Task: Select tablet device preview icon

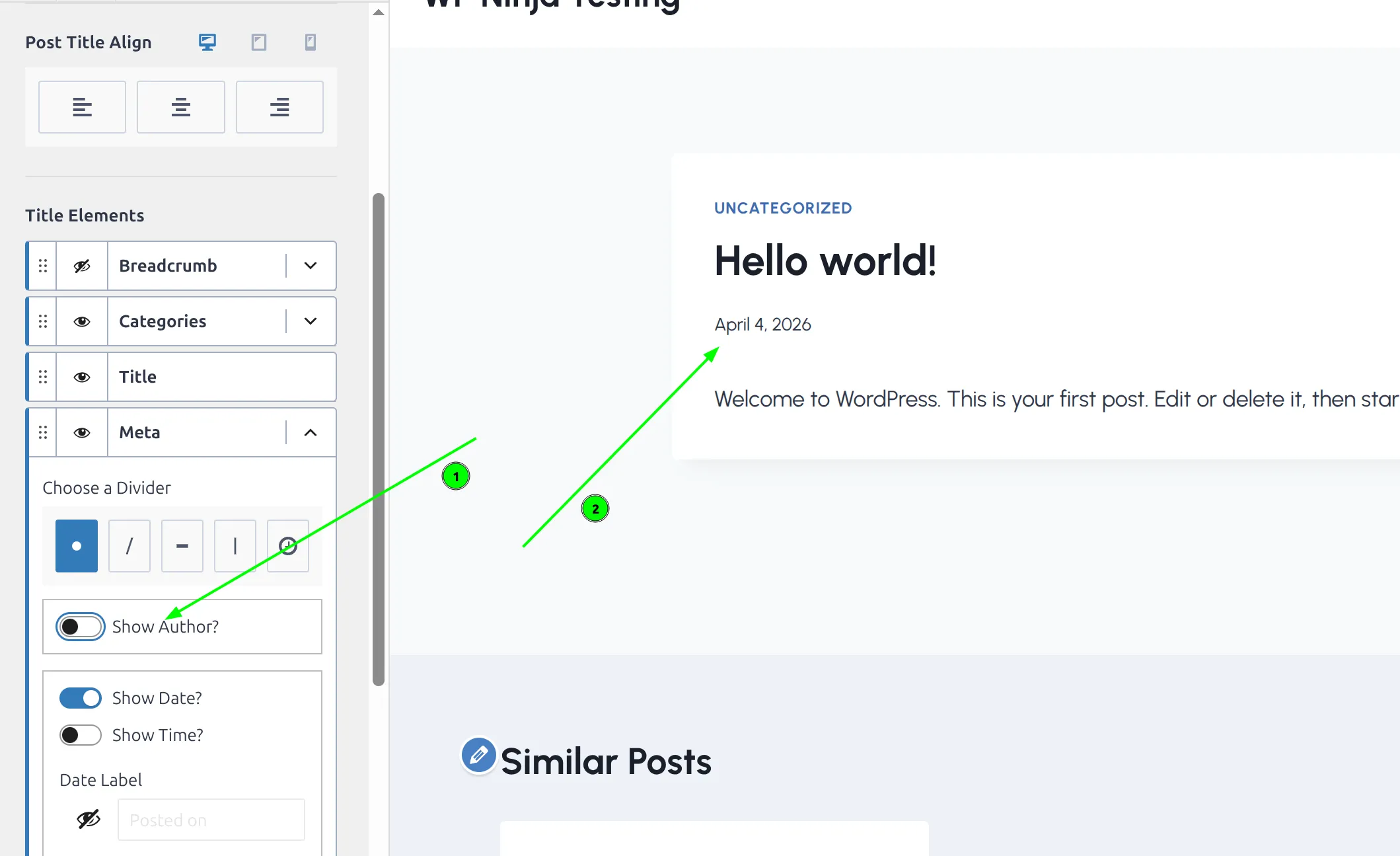Action: (x=259, y=42)
